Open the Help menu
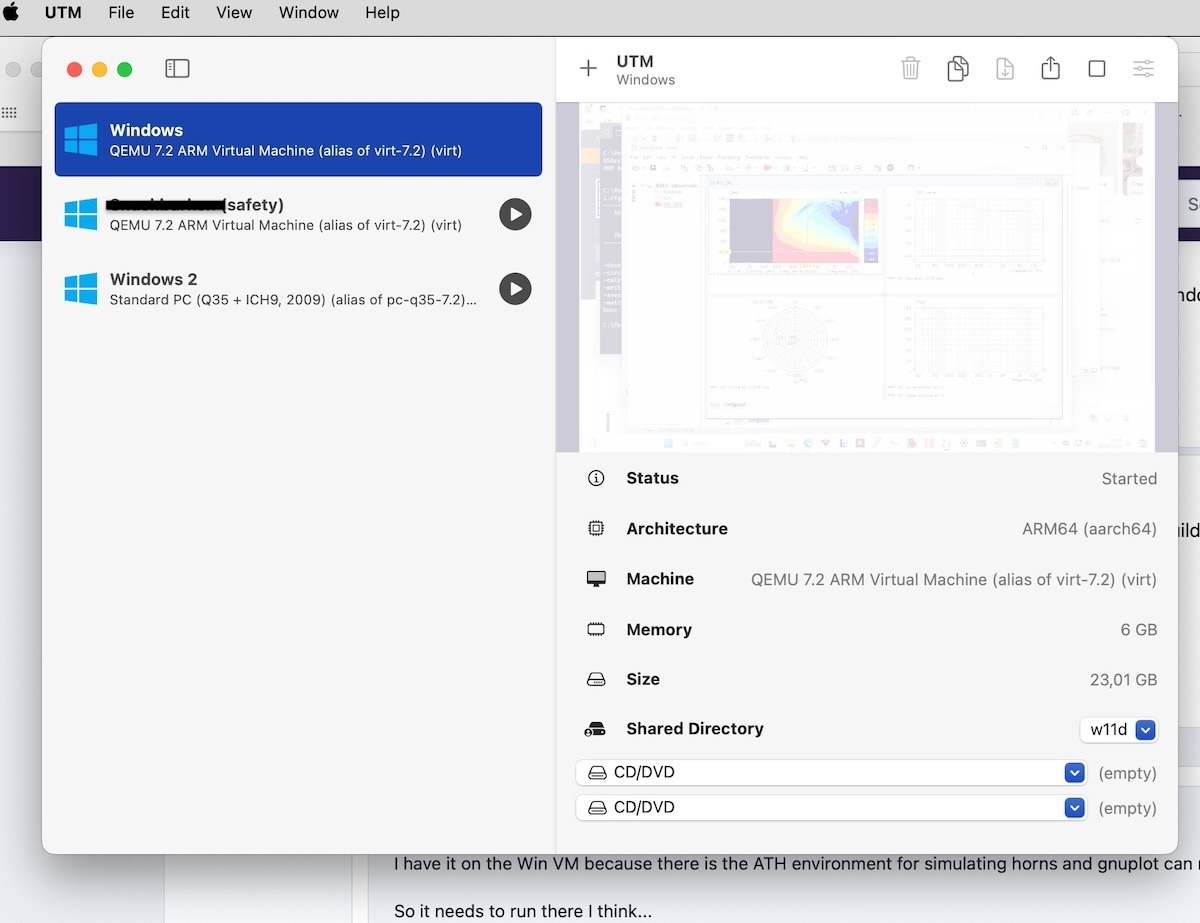This screenshot has height=923, width=1200. pos(382,13)
